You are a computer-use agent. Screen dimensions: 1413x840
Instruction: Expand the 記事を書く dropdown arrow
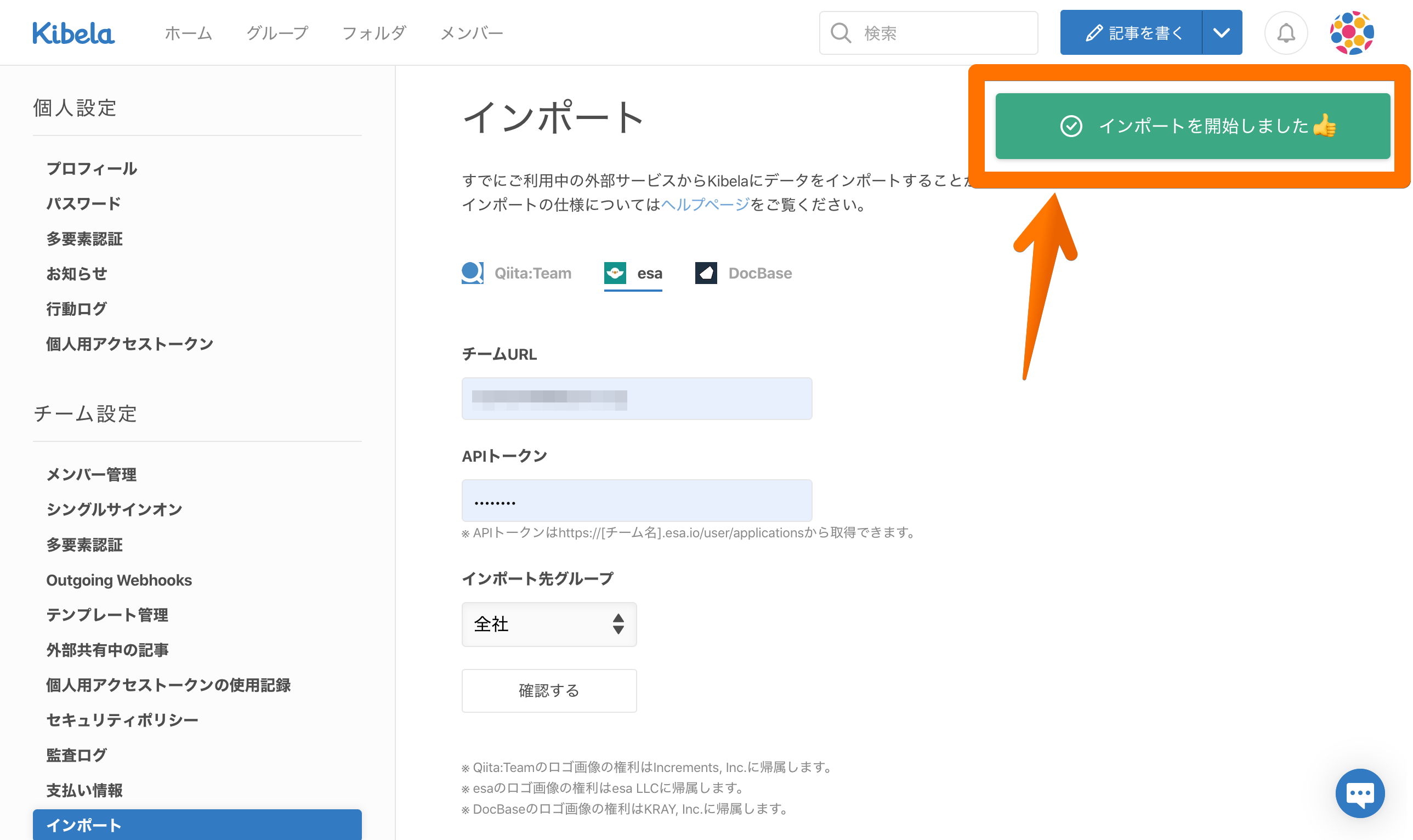point(1221,33)
